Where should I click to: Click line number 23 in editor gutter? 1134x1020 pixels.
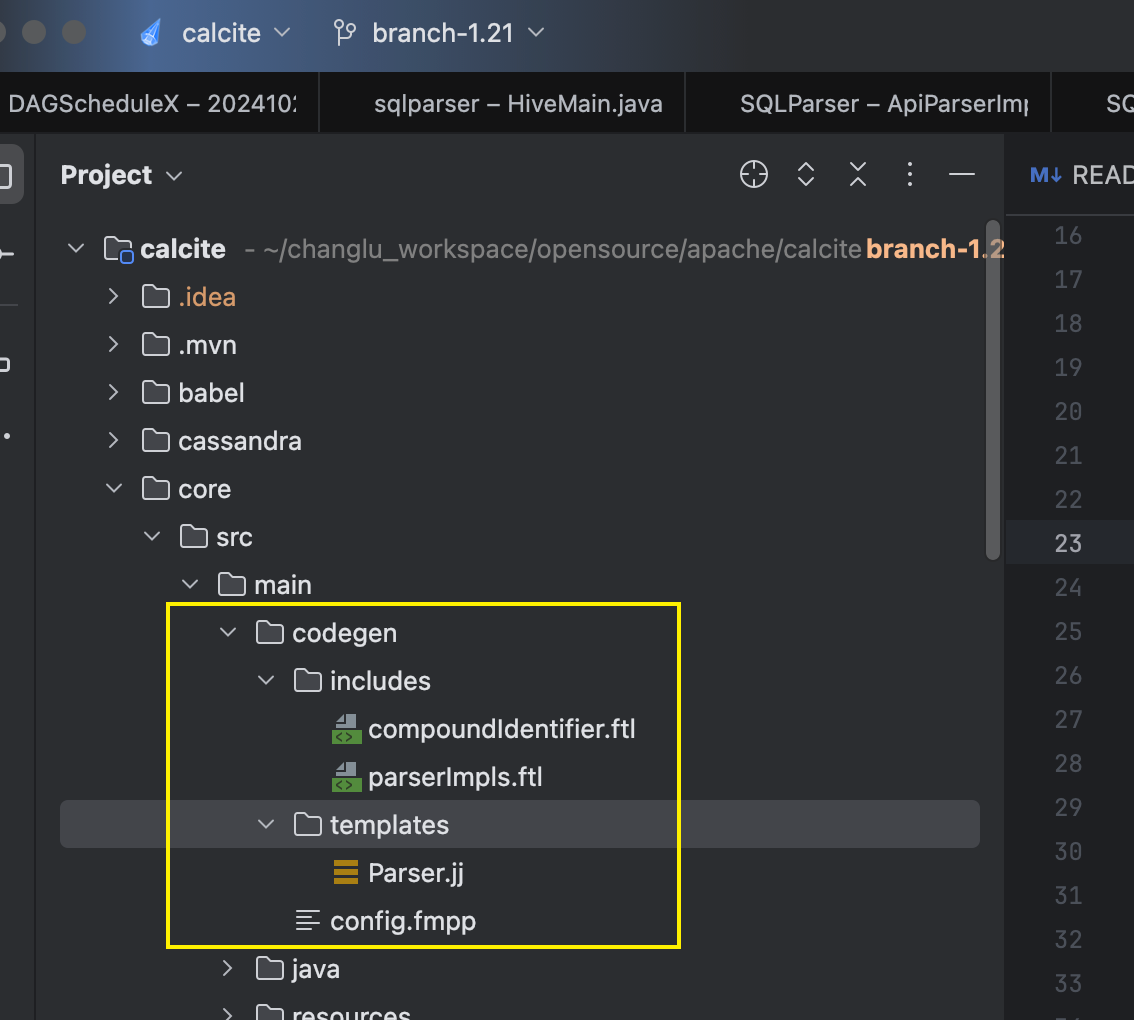(1068, 543)
